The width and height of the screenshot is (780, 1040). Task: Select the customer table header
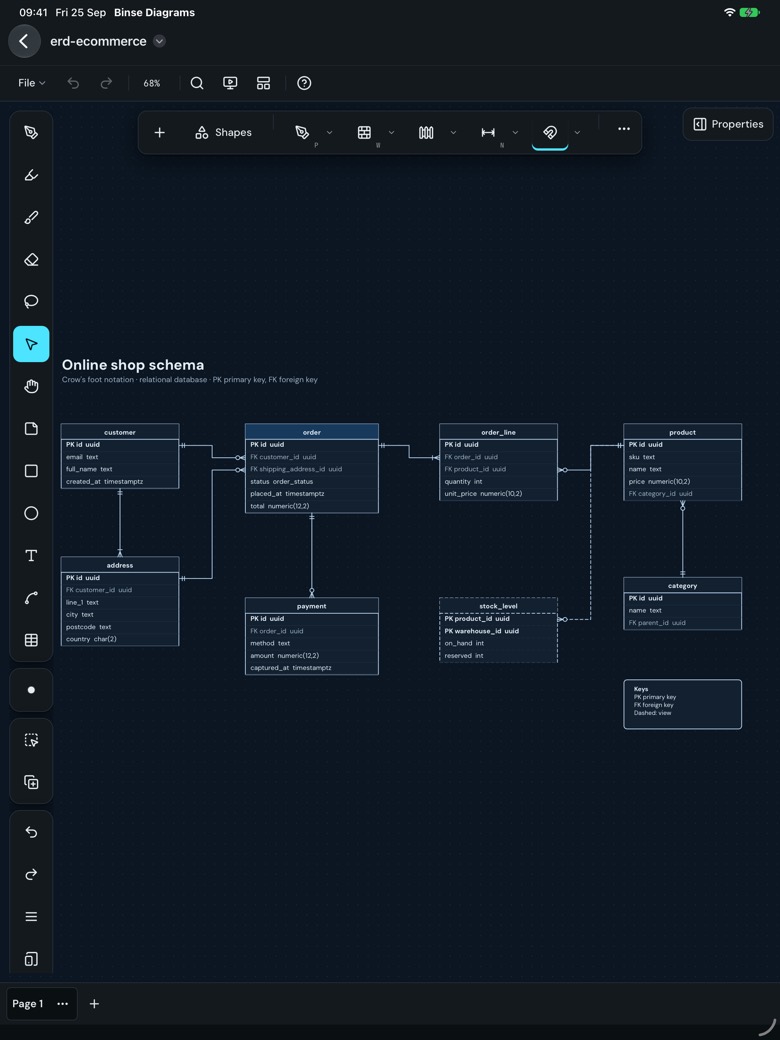120,432
